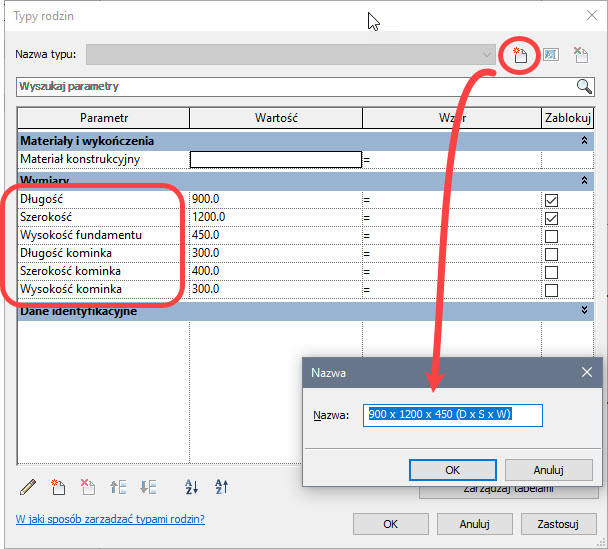The width and height of the screenshot is (608, 549).
Task: Click the Edit Parameter pencil icon
Action: pyautogui.click(x=28, y=487)
